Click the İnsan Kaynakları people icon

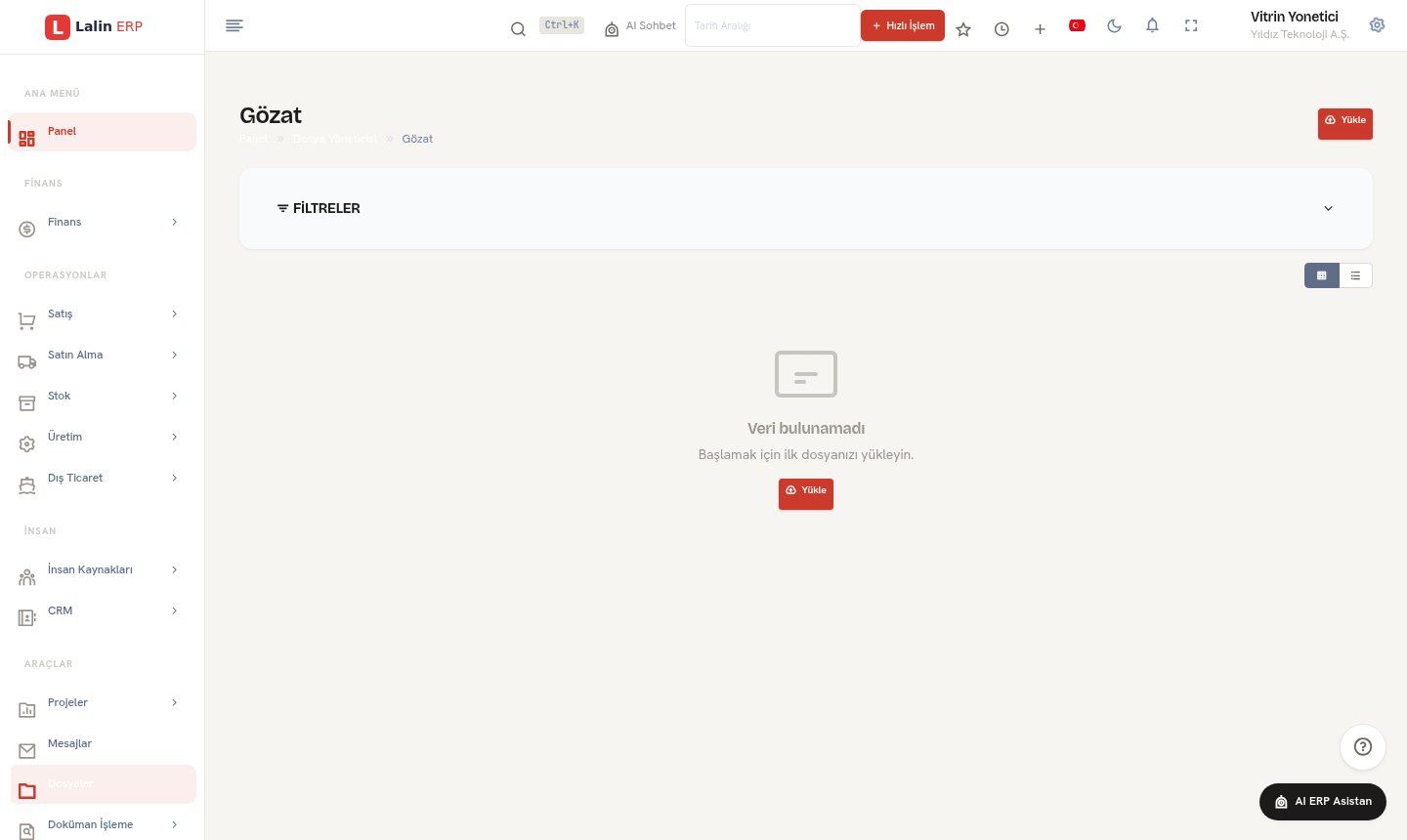(x=27, y=577)
